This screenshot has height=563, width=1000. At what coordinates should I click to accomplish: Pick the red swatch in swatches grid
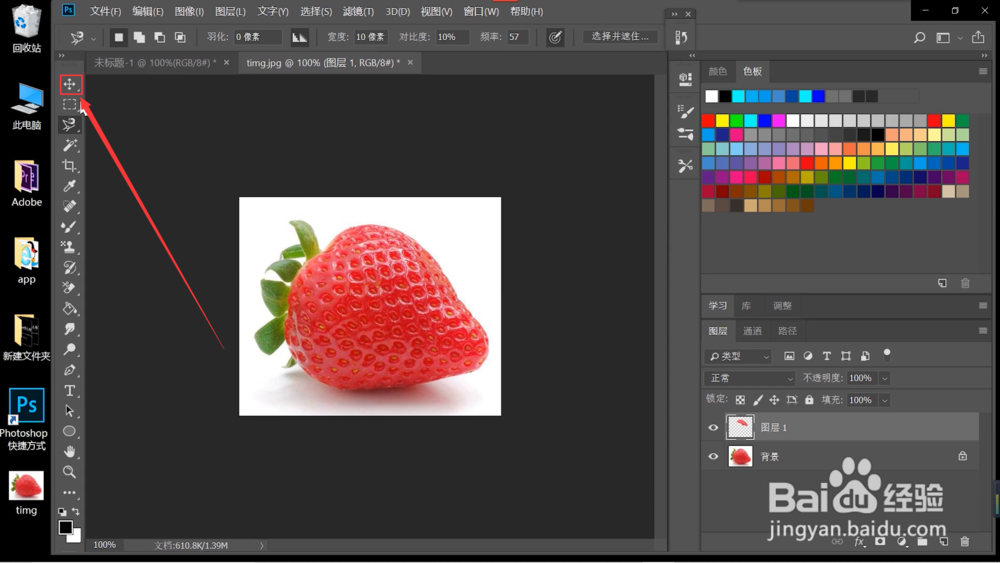pos(708,121)
